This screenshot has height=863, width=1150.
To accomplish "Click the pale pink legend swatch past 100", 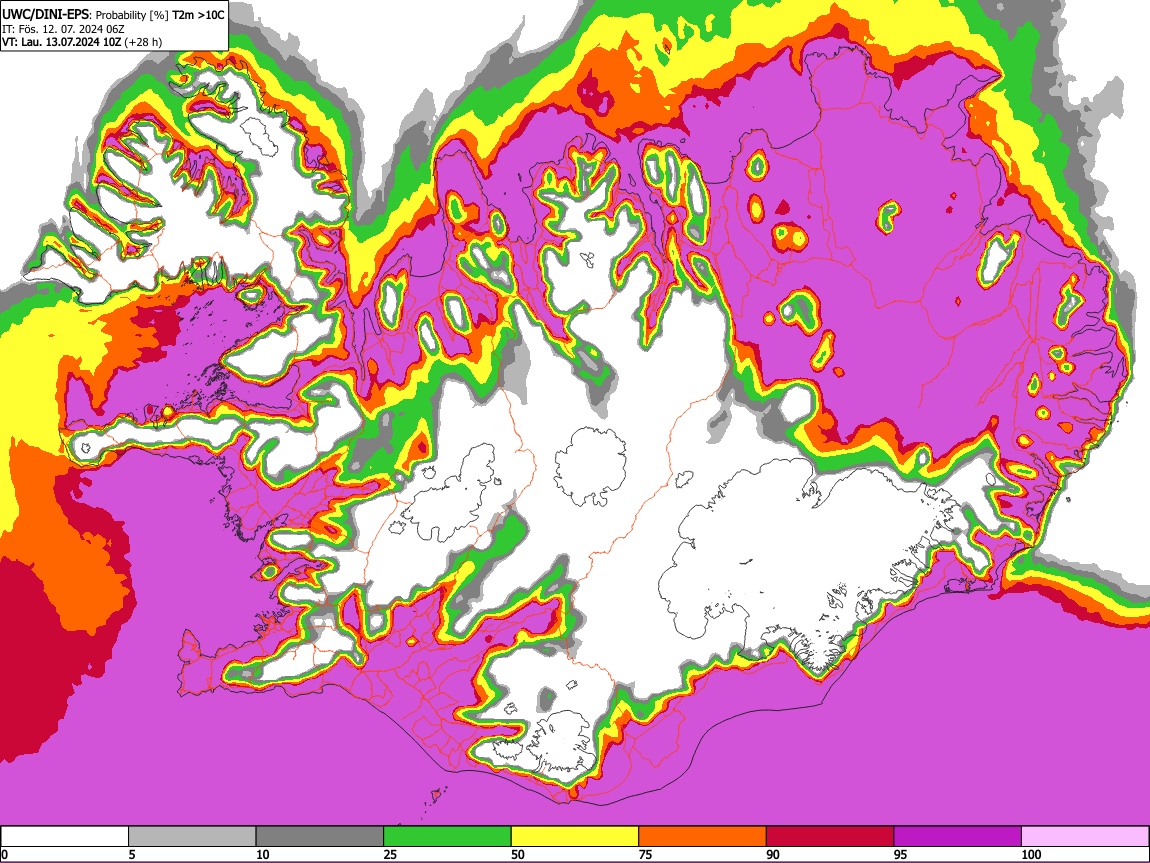I will 1085,837.
